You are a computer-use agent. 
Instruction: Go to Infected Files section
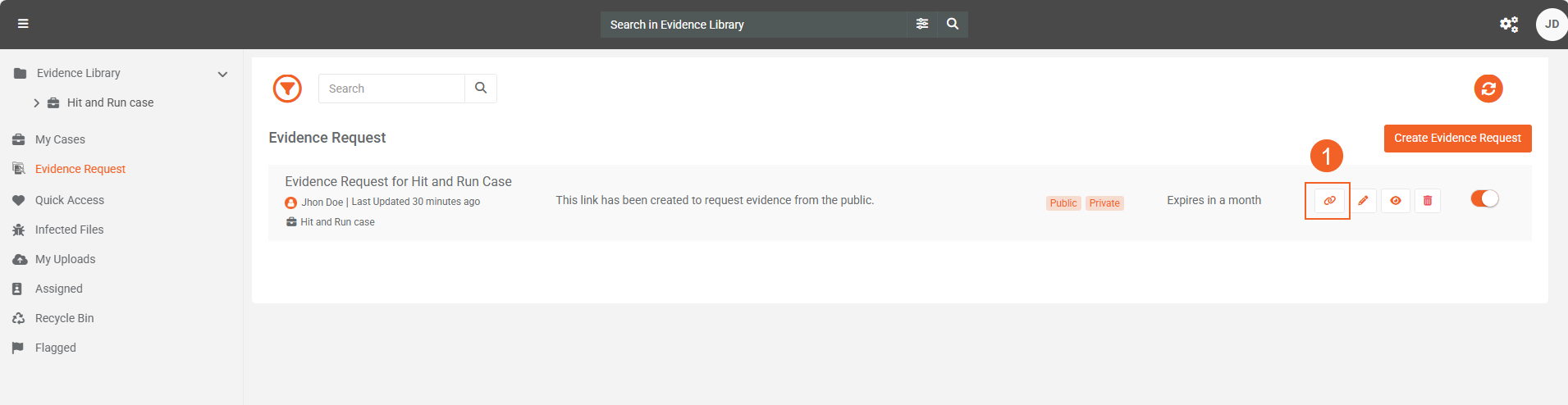click(x=69, y=230)
